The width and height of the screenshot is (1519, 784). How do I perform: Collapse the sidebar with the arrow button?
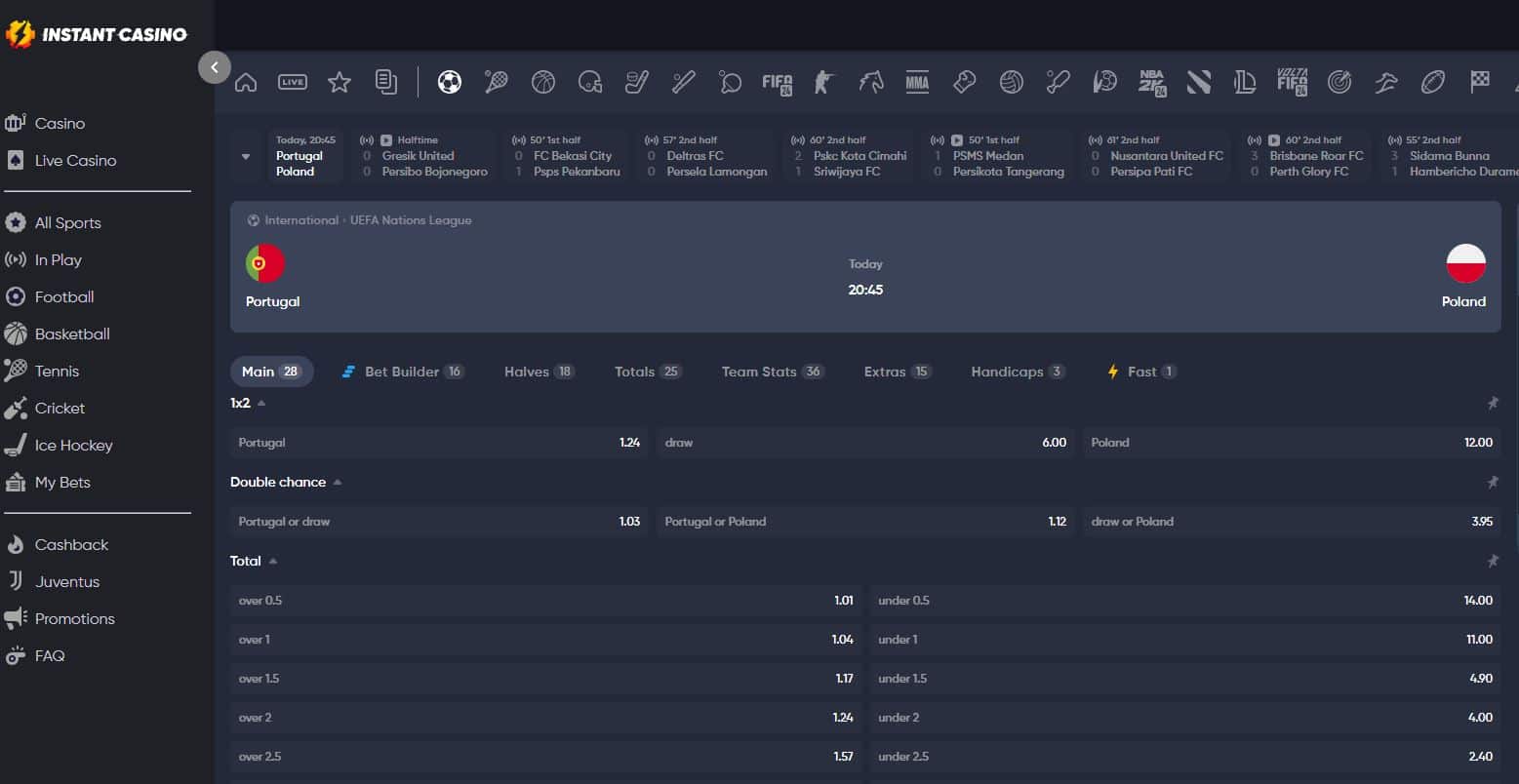(215, 67)
